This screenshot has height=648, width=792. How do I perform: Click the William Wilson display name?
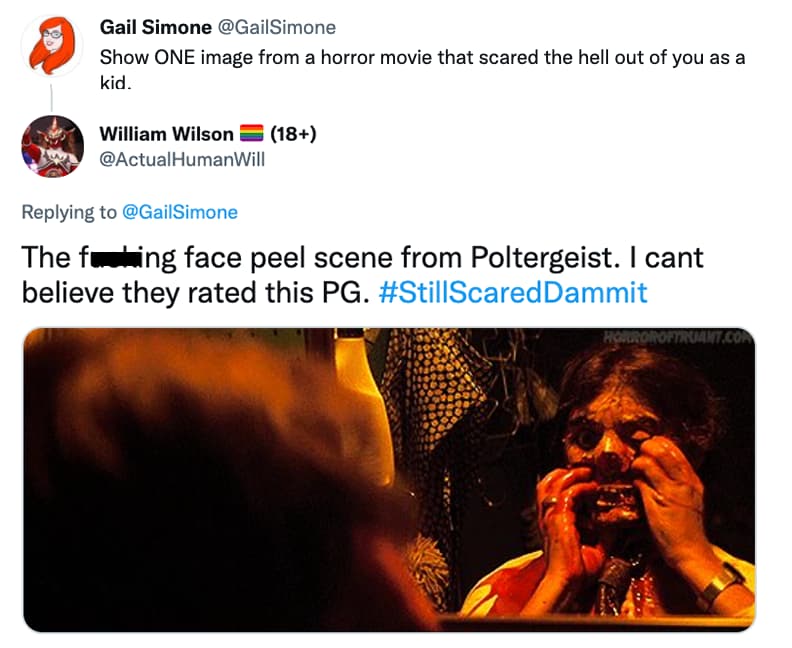pos(166,134)
